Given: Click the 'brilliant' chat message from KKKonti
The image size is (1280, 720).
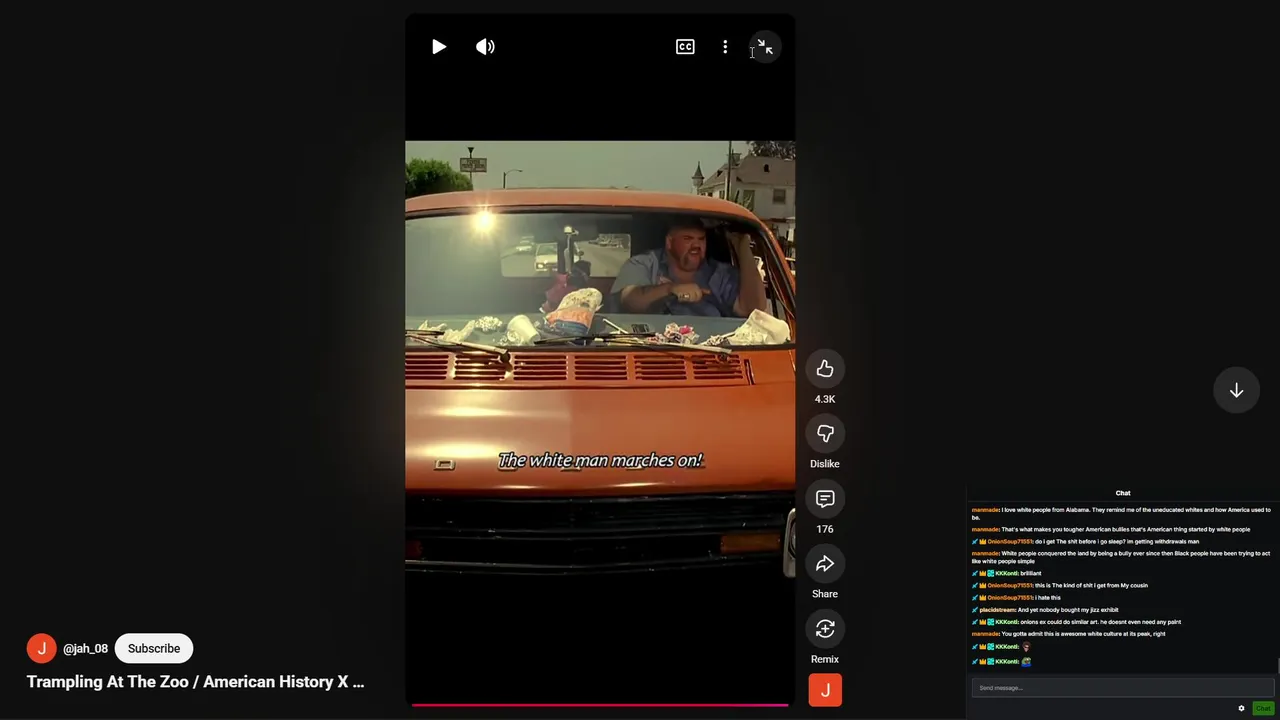Looking at the screenshot, I should (1030, 574).
